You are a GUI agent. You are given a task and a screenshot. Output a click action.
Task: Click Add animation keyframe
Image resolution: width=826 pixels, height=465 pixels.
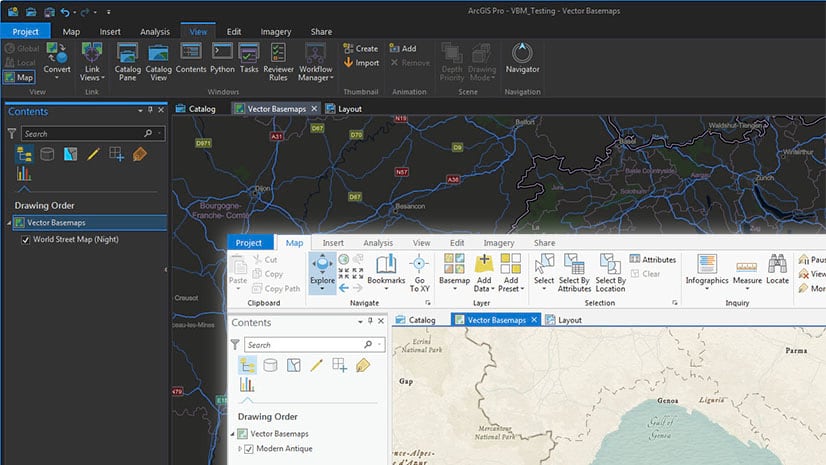402,48
